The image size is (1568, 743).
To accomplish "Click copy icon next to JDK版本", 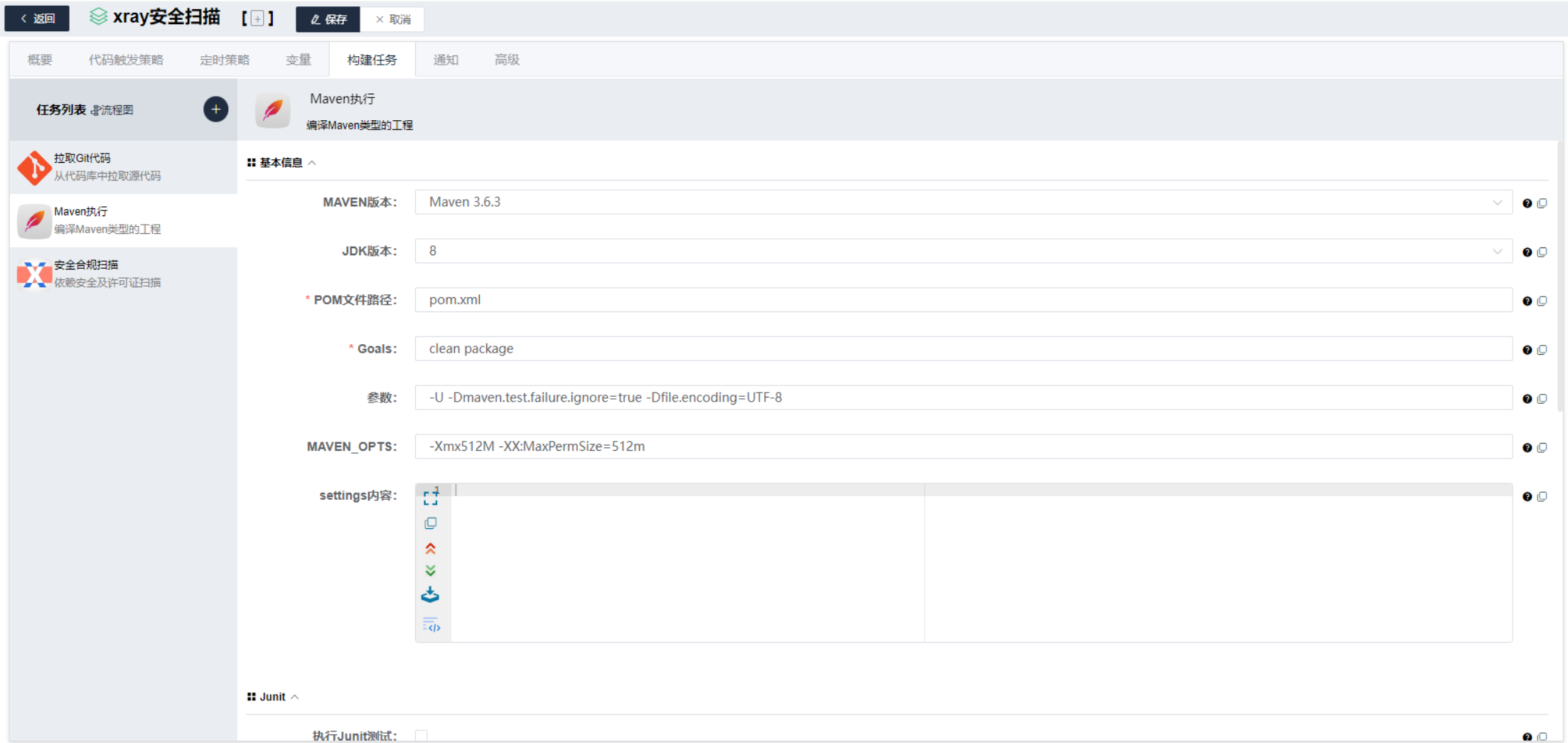I will (x=1542, y=252).
